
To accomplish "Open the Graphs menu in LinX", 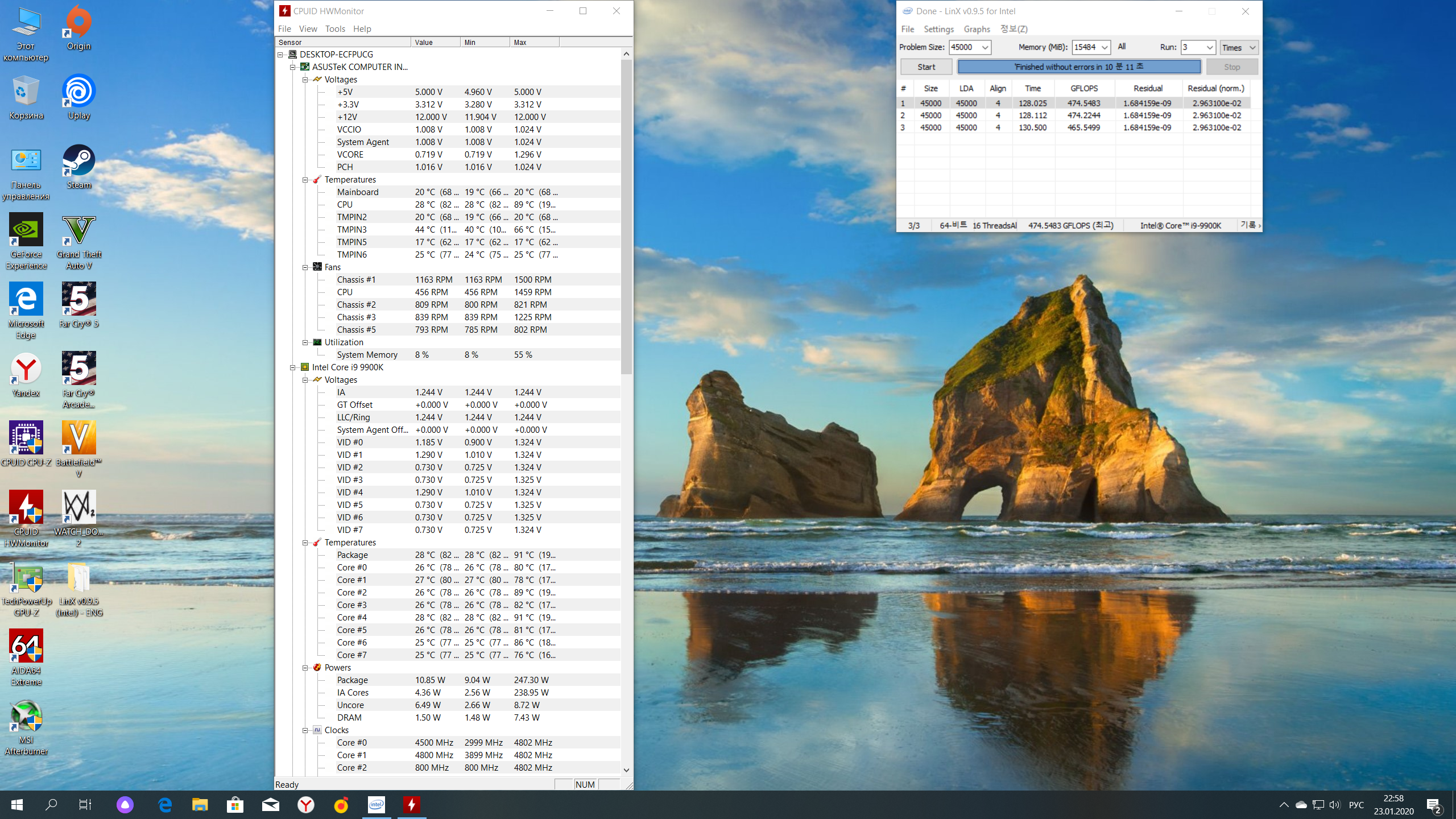I will coord(977,29).
